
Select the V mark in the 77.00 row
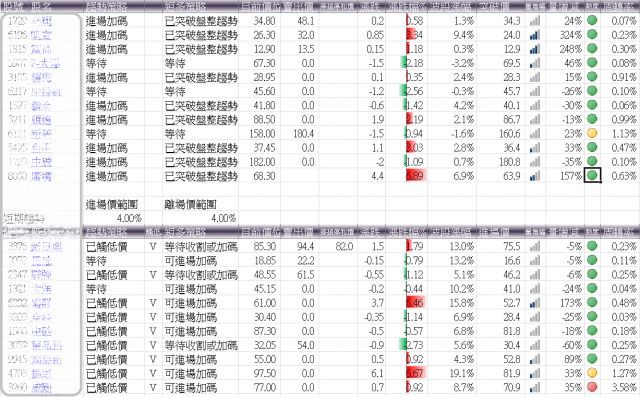153,388
